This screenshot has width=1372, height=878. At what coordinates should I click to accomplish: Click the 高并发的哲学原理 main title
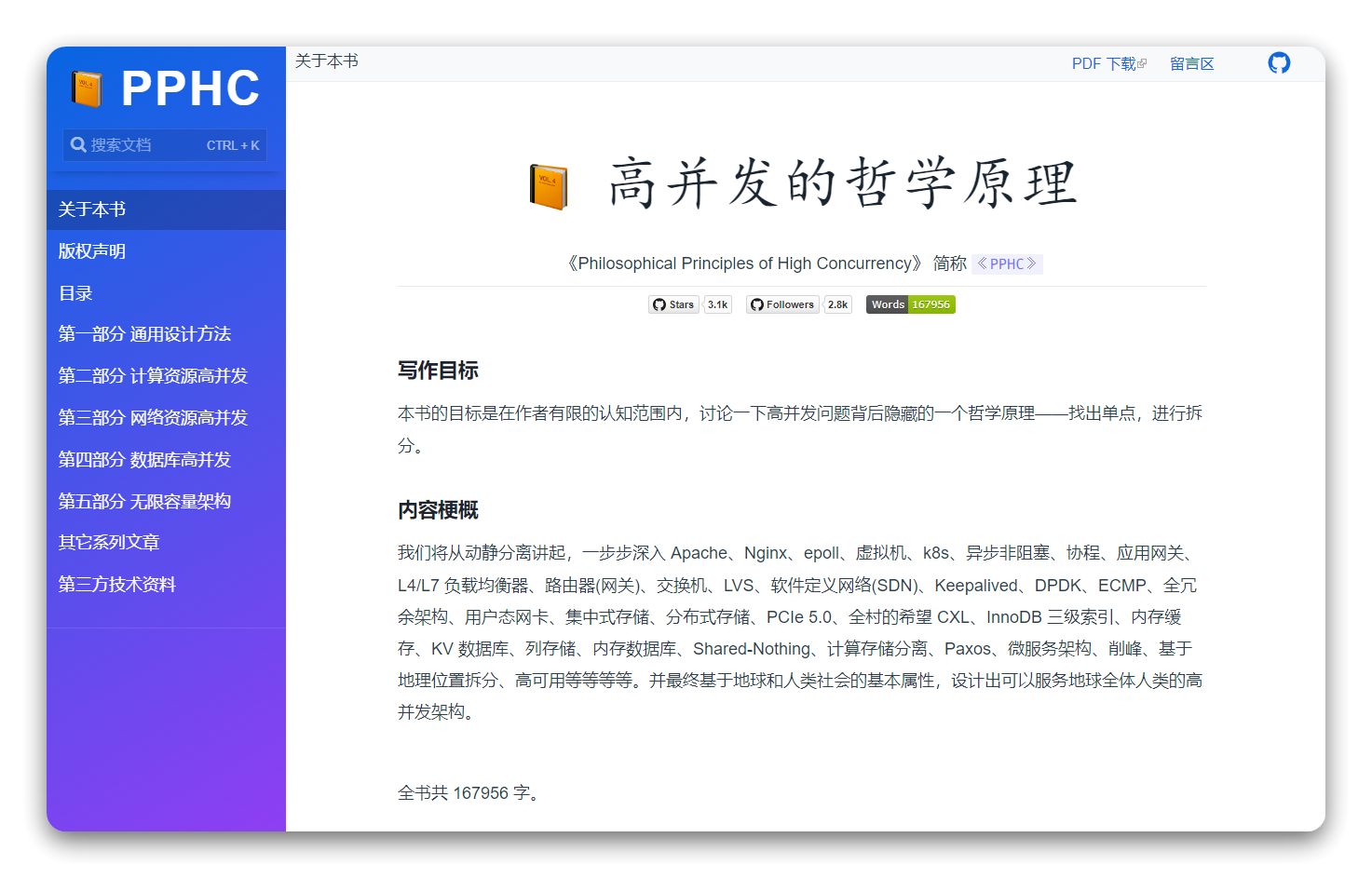tap(843, 183)
